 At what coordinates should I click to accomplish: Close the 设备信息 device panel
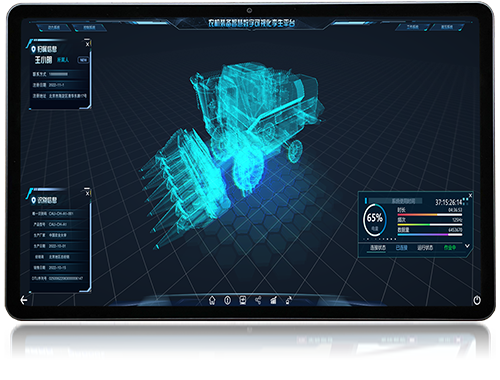point(87,193)
